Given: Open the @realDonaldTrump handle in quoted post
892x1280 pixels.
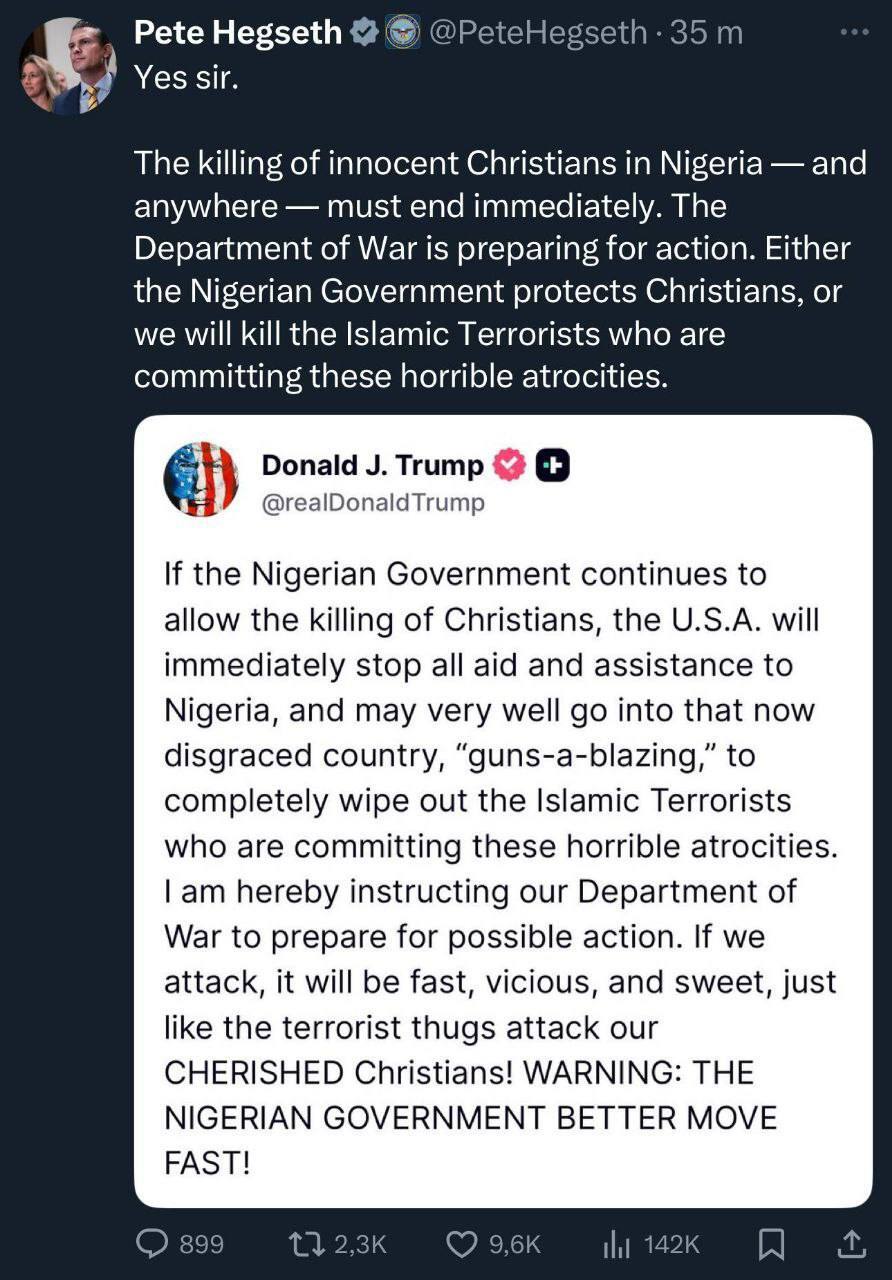Looking at the screenshot, I should coord(372,503).
